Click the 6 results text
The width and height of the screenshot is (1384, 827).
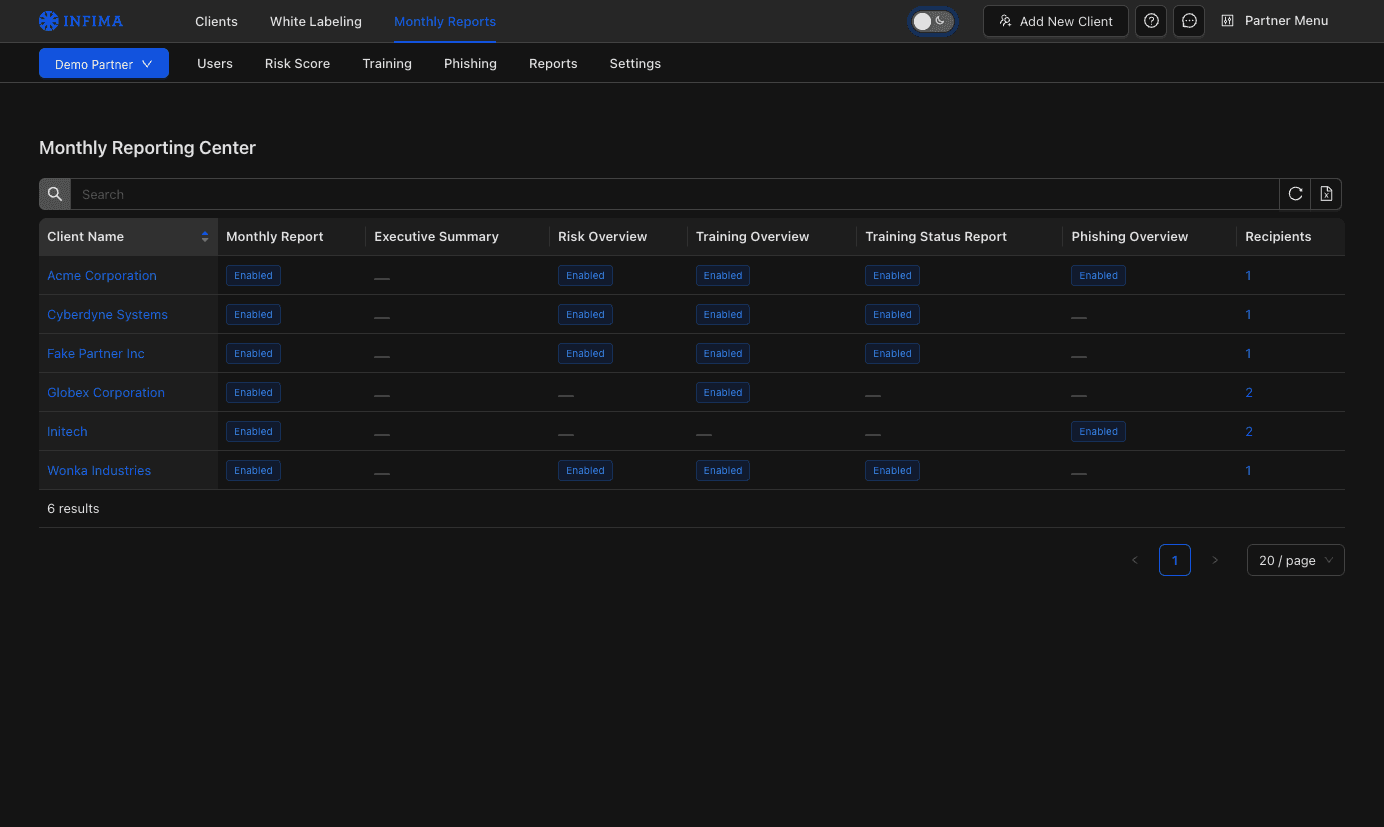(73, 508)
